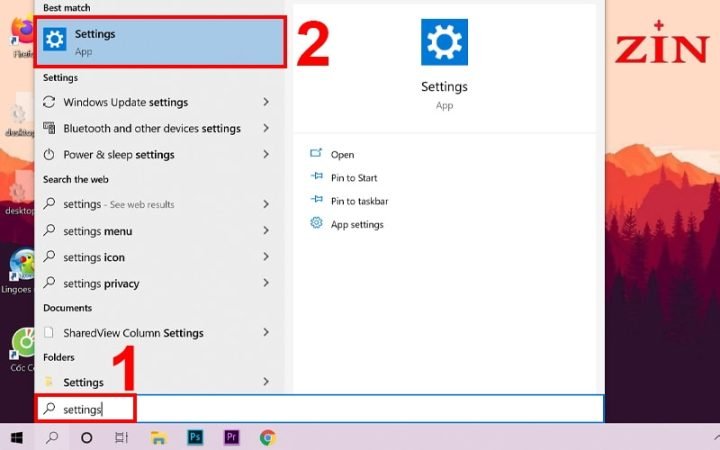This screenshot has height=450, width=720.
Task: Click the Pin to Start pin icon
Action: click(316, 176)
